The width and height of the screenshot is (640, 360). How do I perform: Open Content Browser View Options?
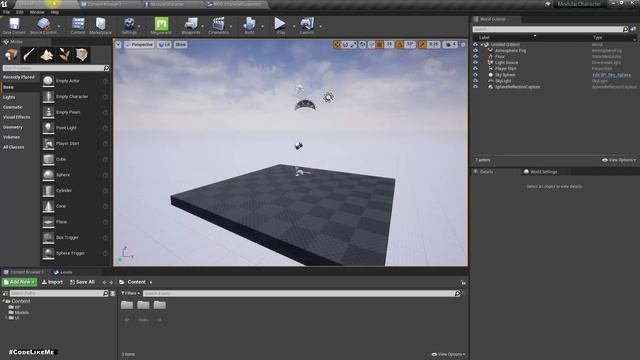[448, 354]
